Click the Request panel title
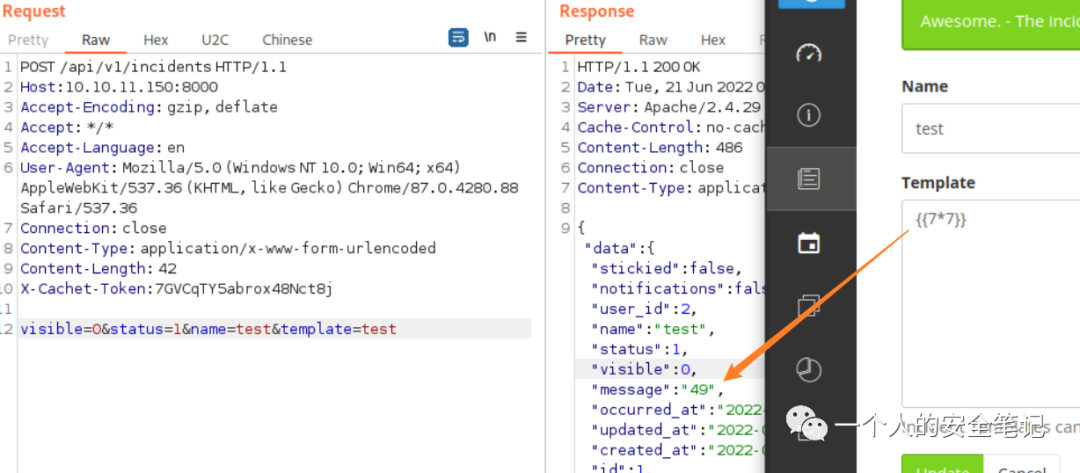The width and height of the screenshot is (1080, 473). pyautogui.click(x=34, y=11)
